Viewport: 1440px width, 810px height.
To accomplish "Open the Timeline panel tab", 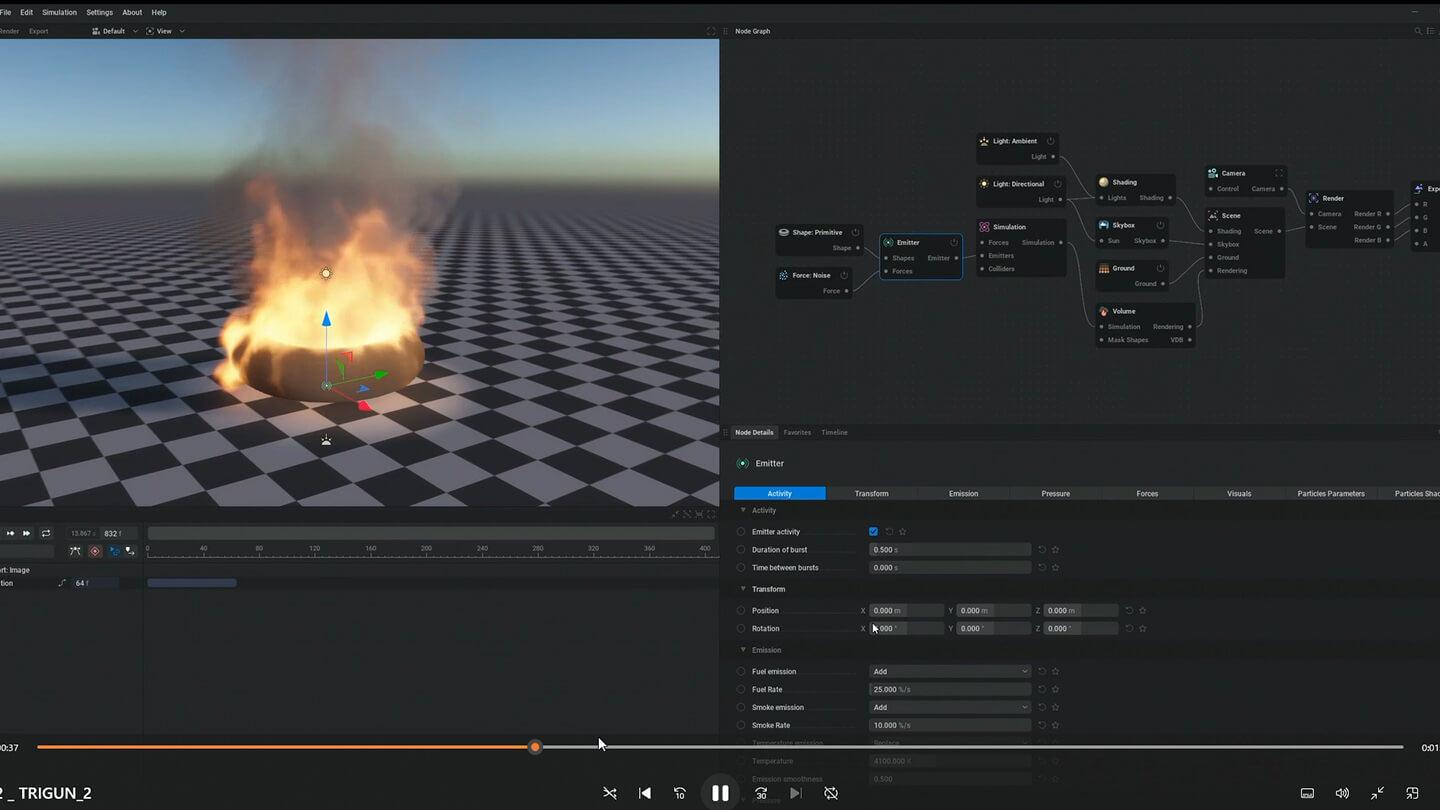I will tap(834, 433).
